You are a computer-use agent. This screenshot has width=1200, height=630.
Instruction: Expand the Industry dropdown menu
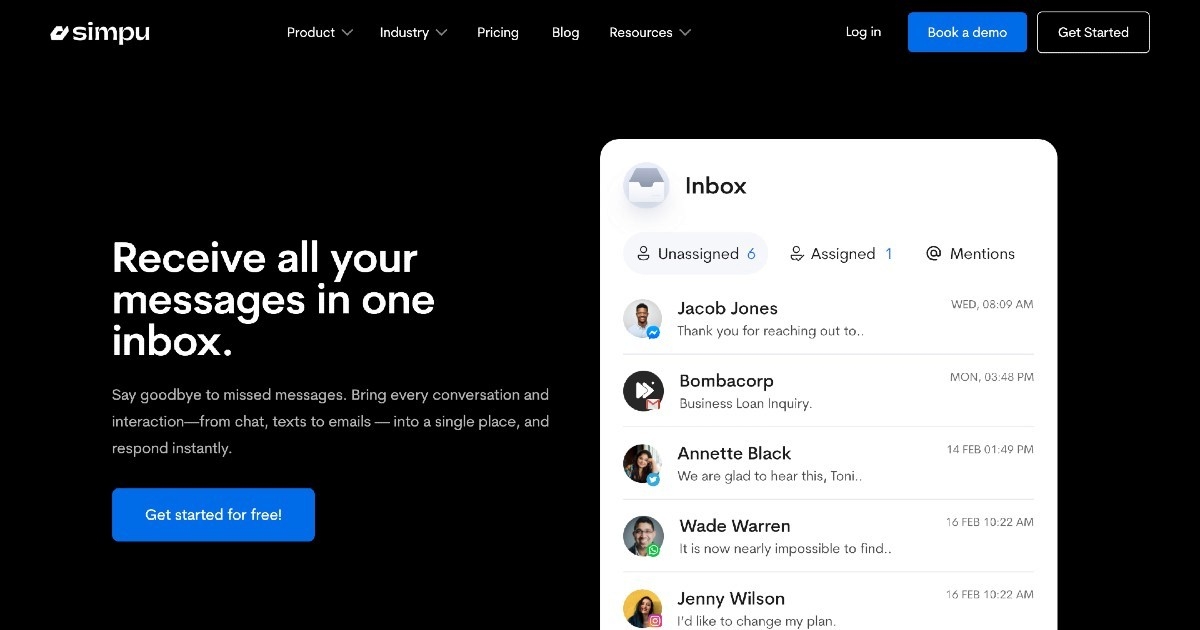(x=413, y=33)
